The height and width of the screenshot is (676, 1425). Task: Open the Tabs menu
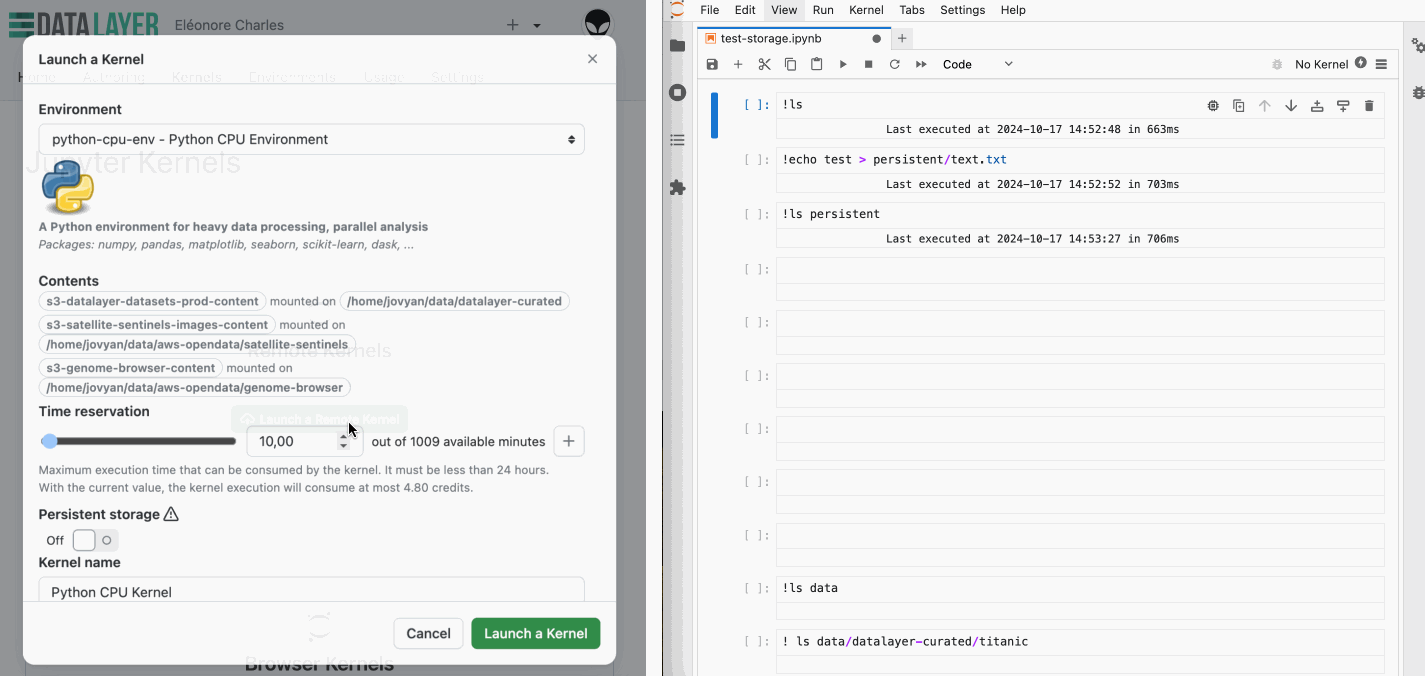(912, 10)
